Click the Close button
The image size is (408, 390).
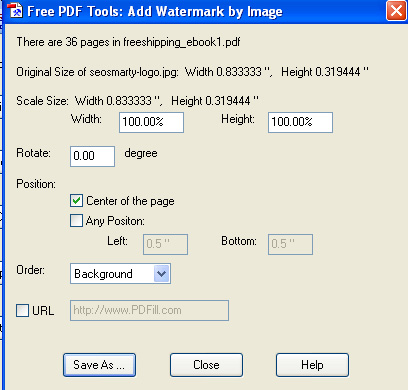pos(206,365)
